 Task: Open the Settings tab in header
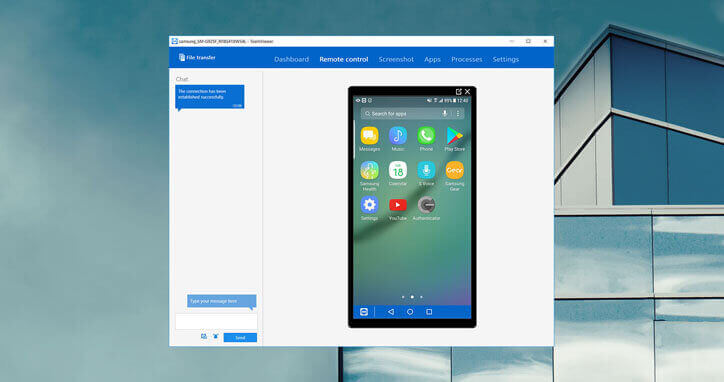click(x=506, y=59)
